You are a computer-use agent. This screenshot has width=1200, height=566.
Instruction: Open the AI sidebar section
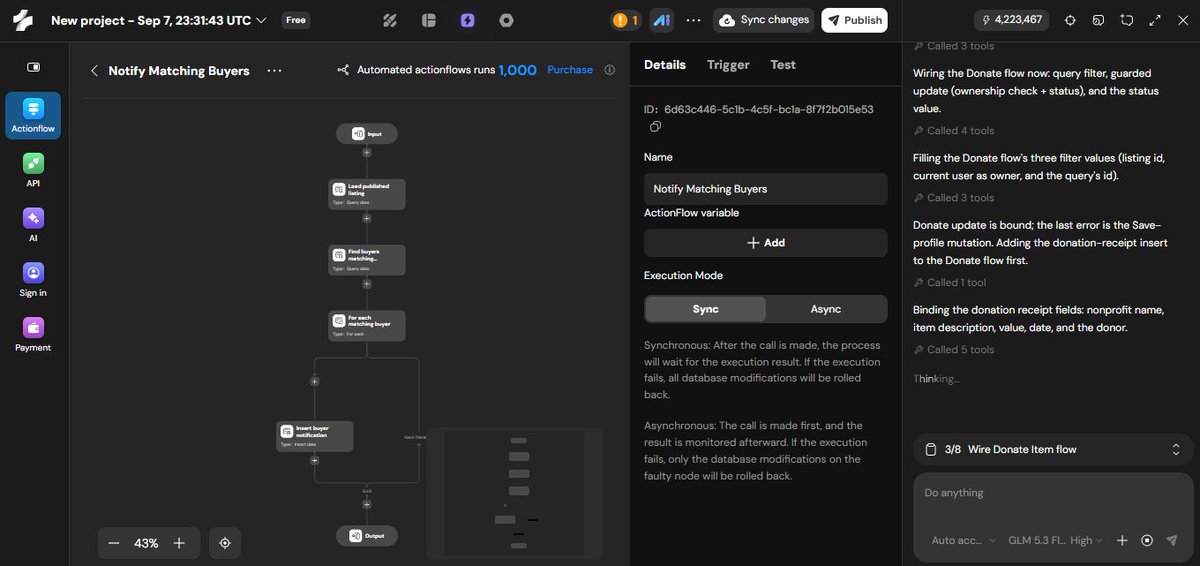point(33,224)
